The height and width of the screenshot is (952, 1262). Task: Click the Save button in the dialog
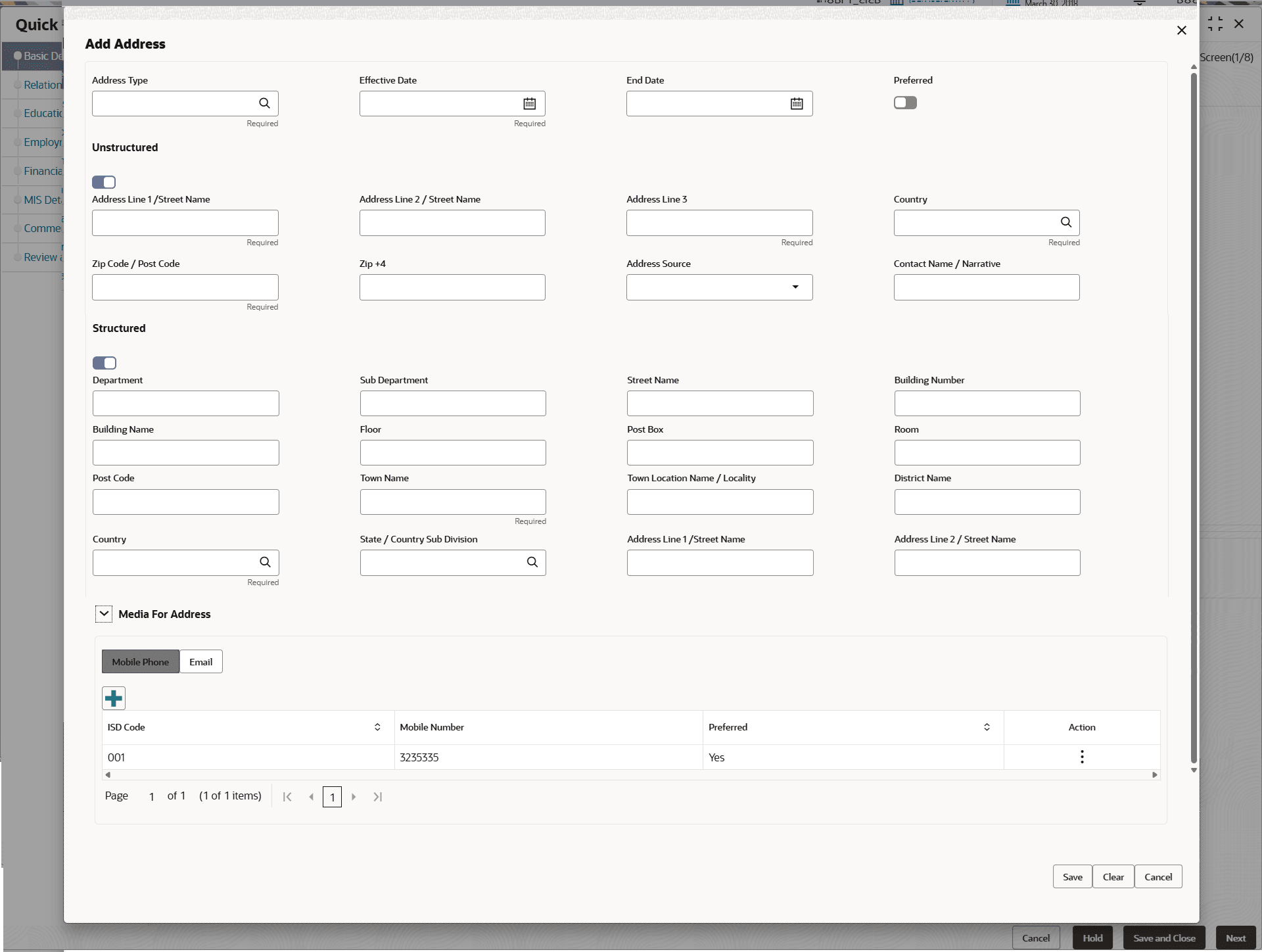pos(1072,877)
